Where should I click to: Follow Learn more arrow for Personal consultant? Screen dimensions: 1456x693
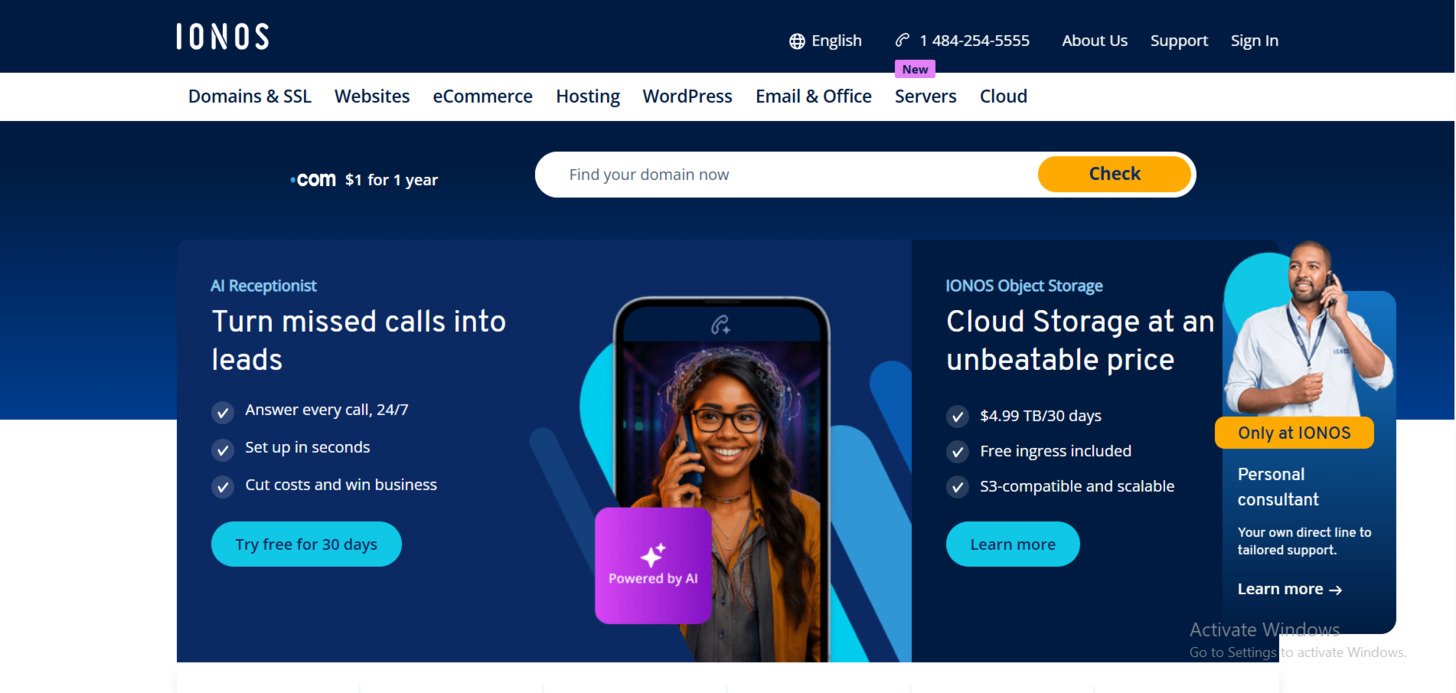[1290, 589]
